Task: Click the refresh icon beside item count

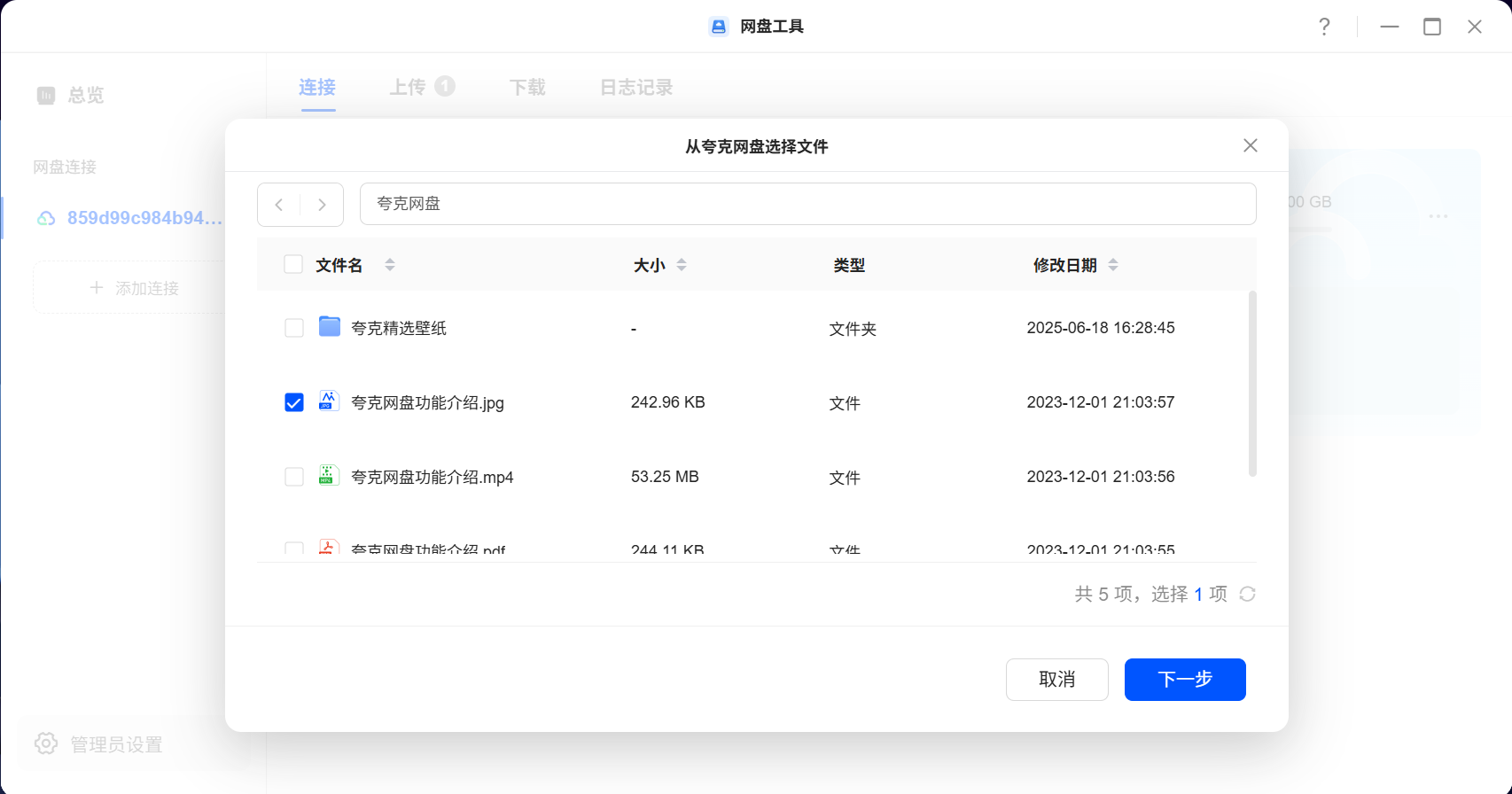Action: tap(1248, 594)
